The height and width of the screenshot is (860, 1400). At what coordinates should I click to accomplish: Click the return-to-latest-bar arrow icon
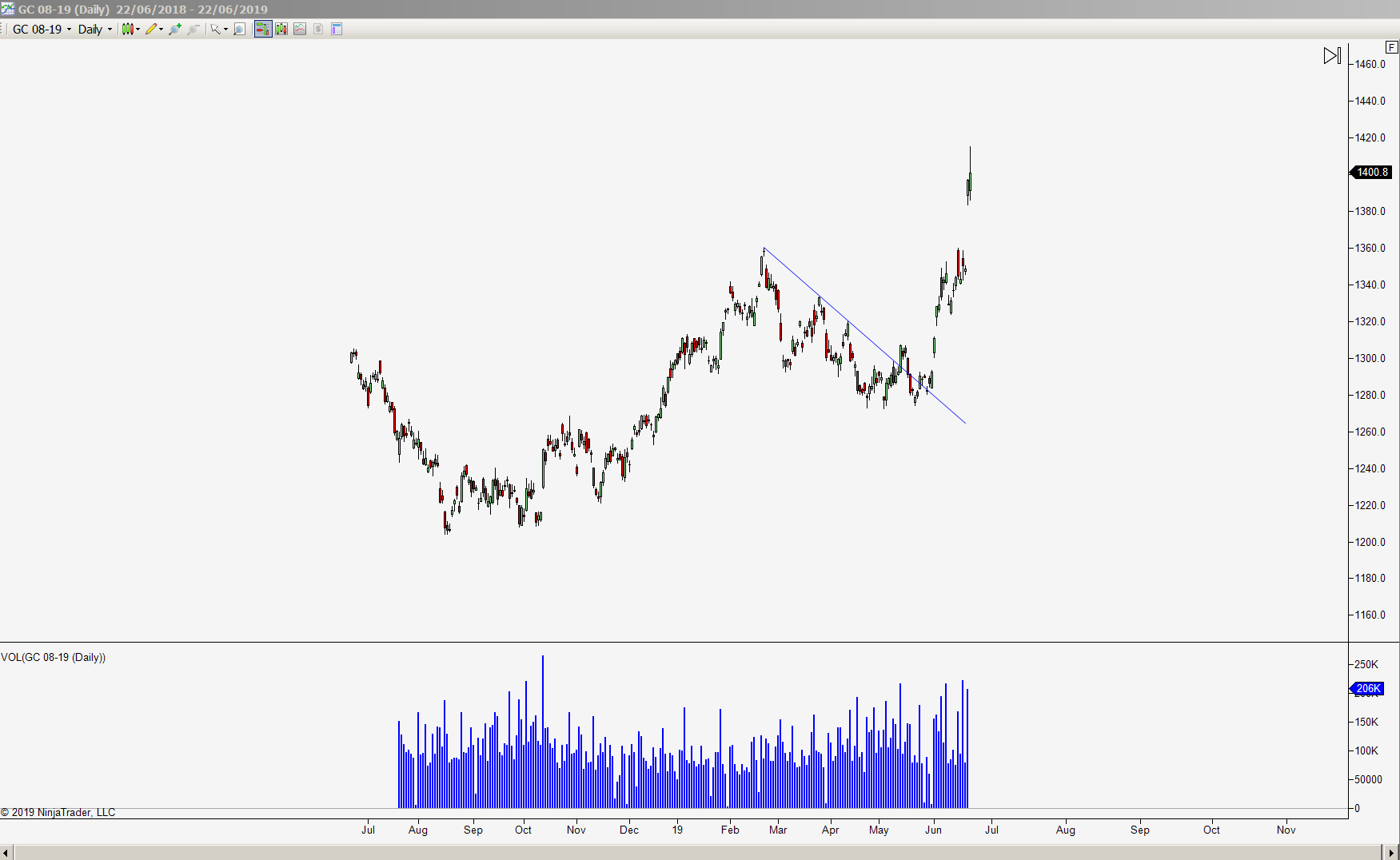click(1332, 56)
